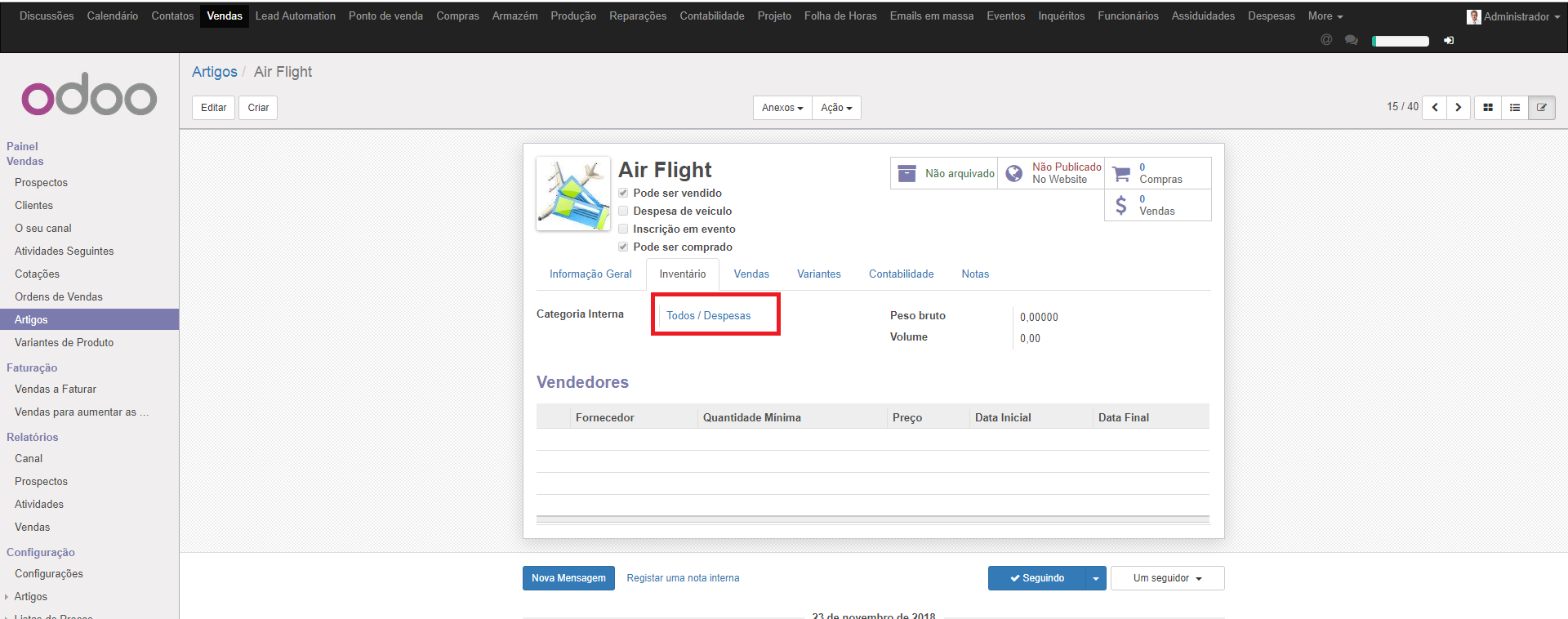
Task: Click the Editar button
Action: 214,108
